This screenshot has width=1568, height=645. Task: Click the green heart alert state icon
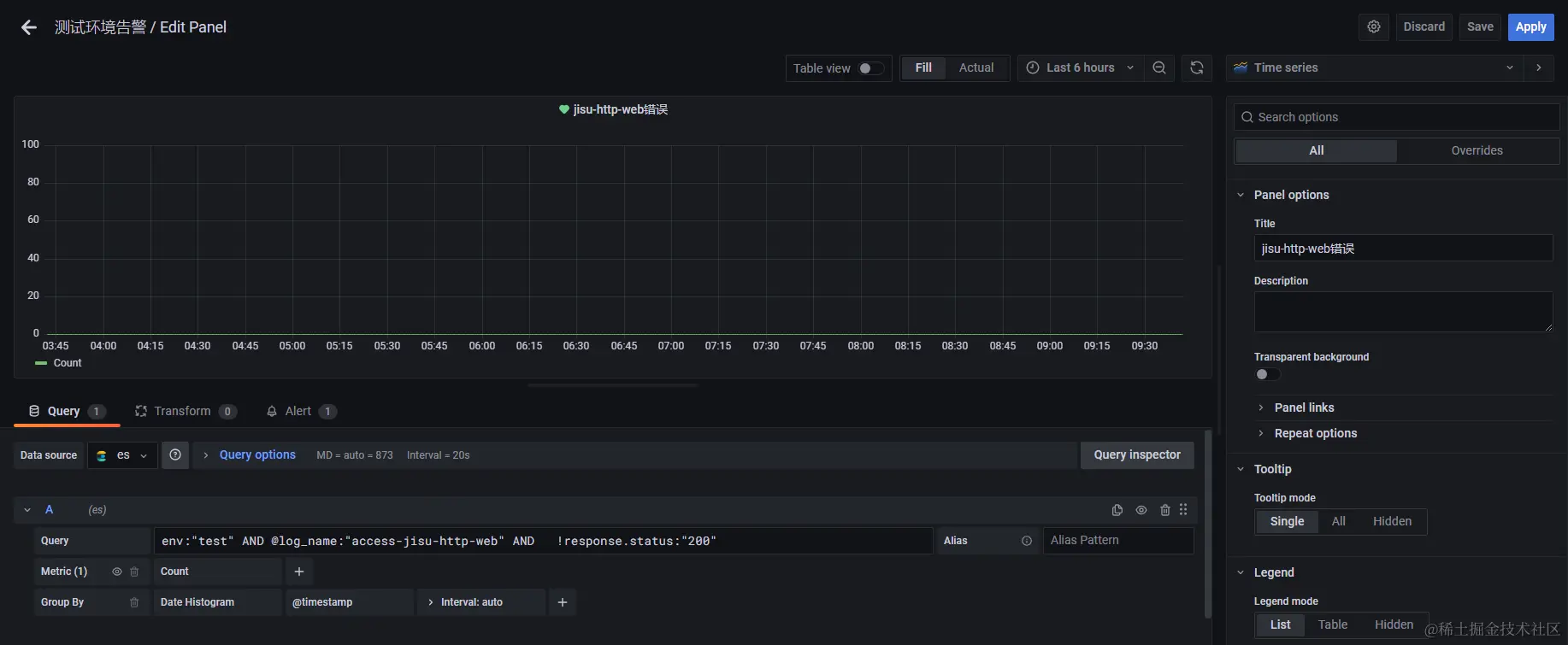pos(563,109)
